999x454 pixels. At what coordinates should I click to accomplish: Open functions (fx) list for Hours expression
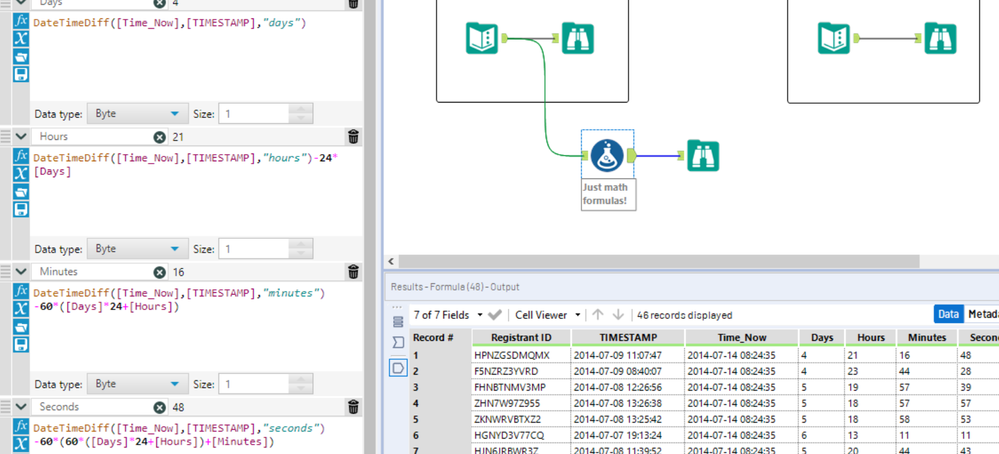[x=21, y=156]
